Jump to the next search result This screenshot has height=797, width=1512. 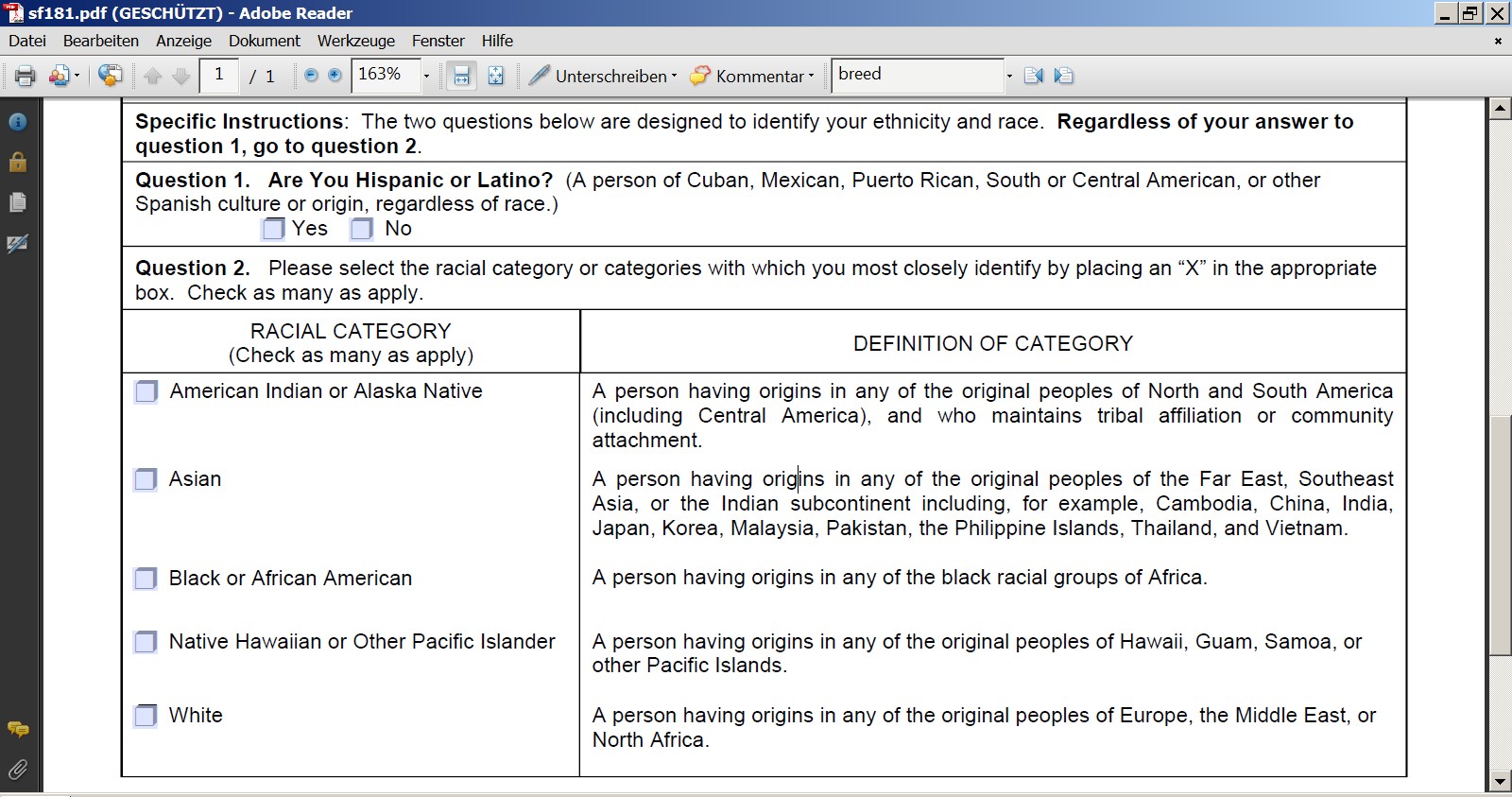tap(1064, 76)
